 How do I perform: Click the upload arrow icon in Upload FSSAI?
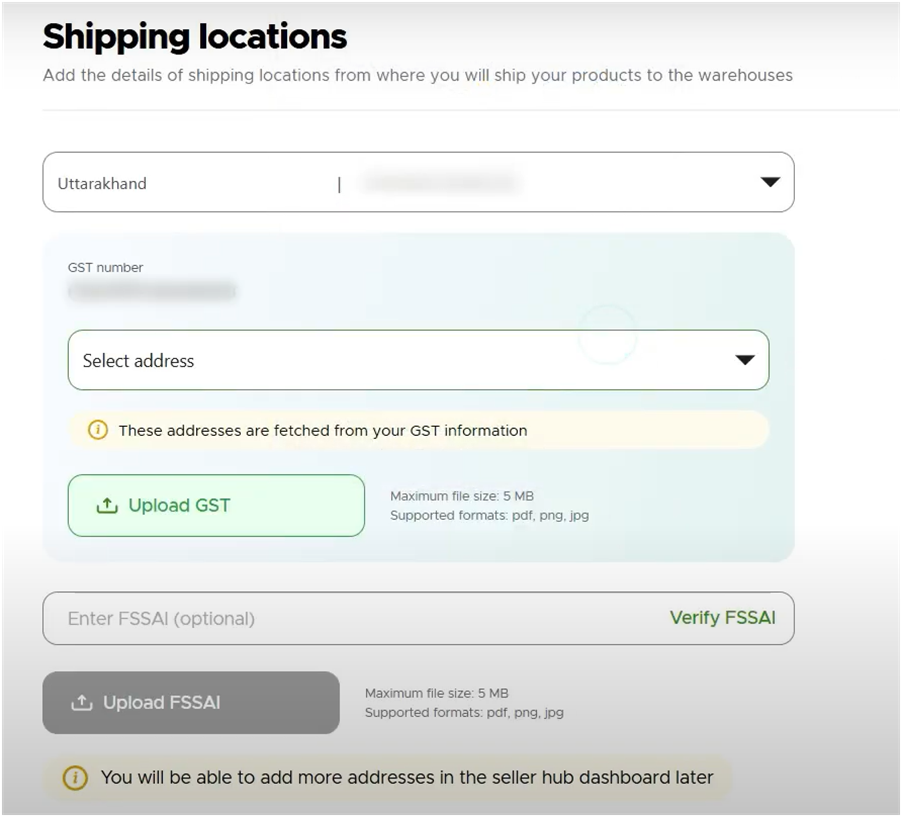[82, 703]
